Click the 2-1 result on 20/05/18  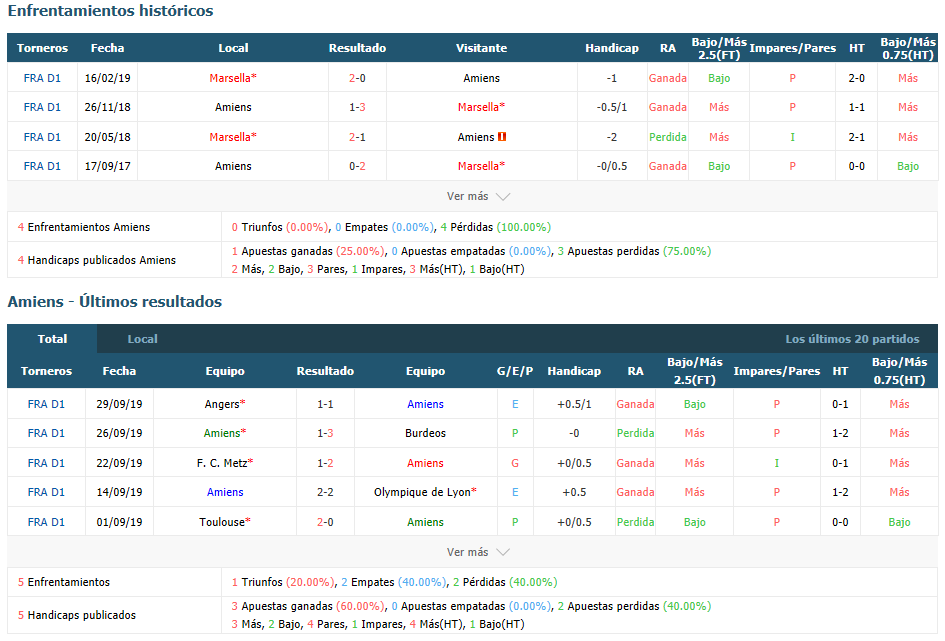[x=357, y=137]
